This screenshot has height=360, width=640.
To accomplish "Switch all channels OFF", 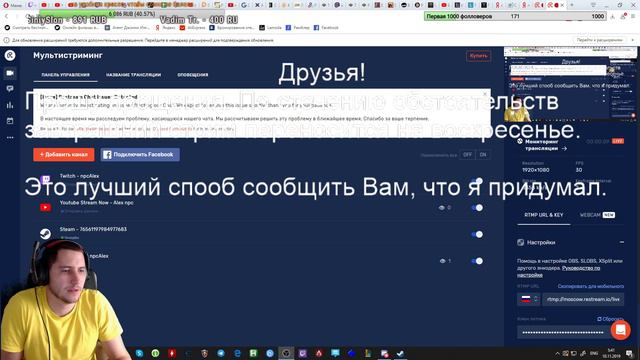I will click(467, 155).
